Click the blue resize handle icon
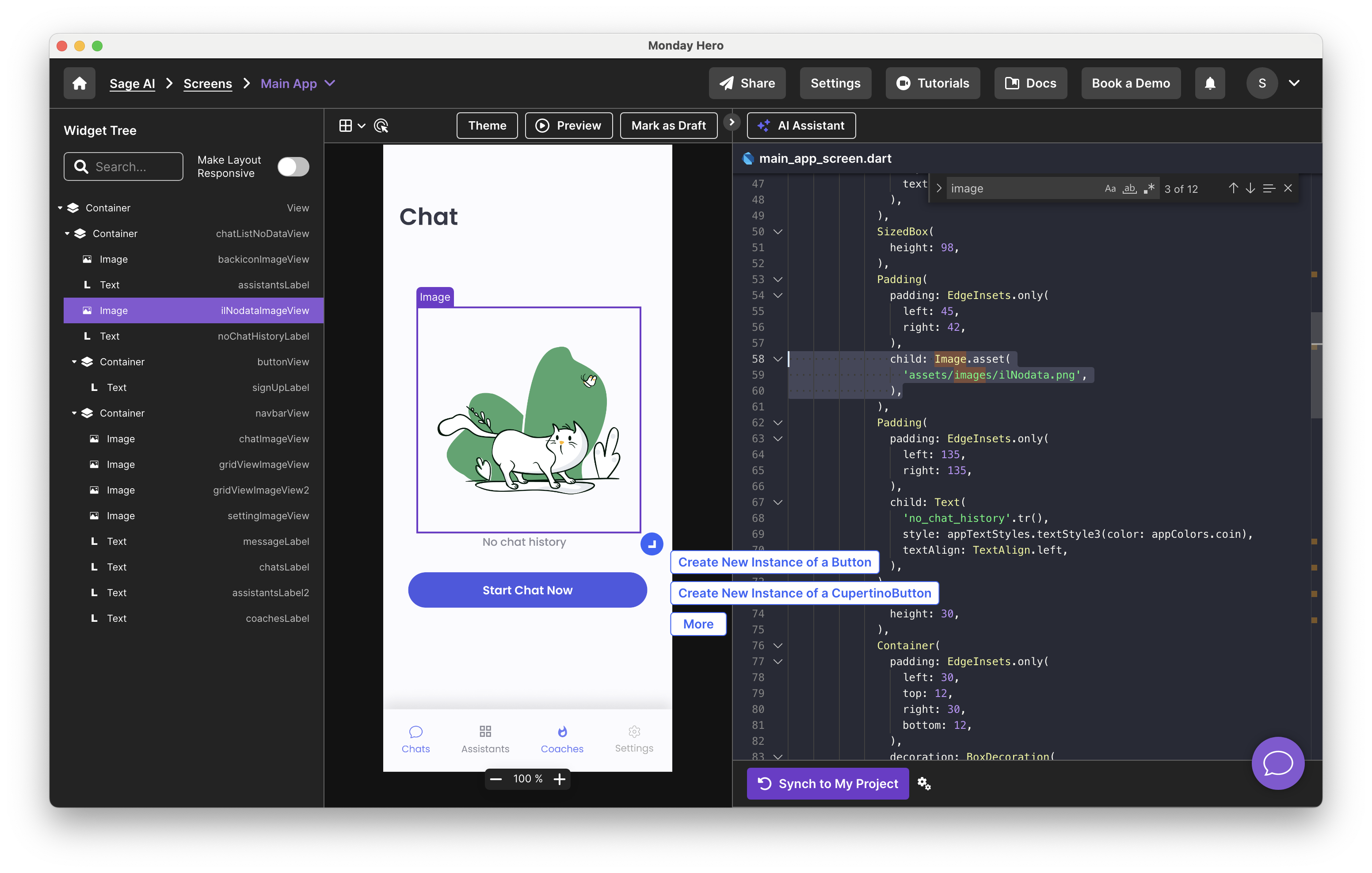Viewport: 1372px width, 873px height. click(651, 544)
